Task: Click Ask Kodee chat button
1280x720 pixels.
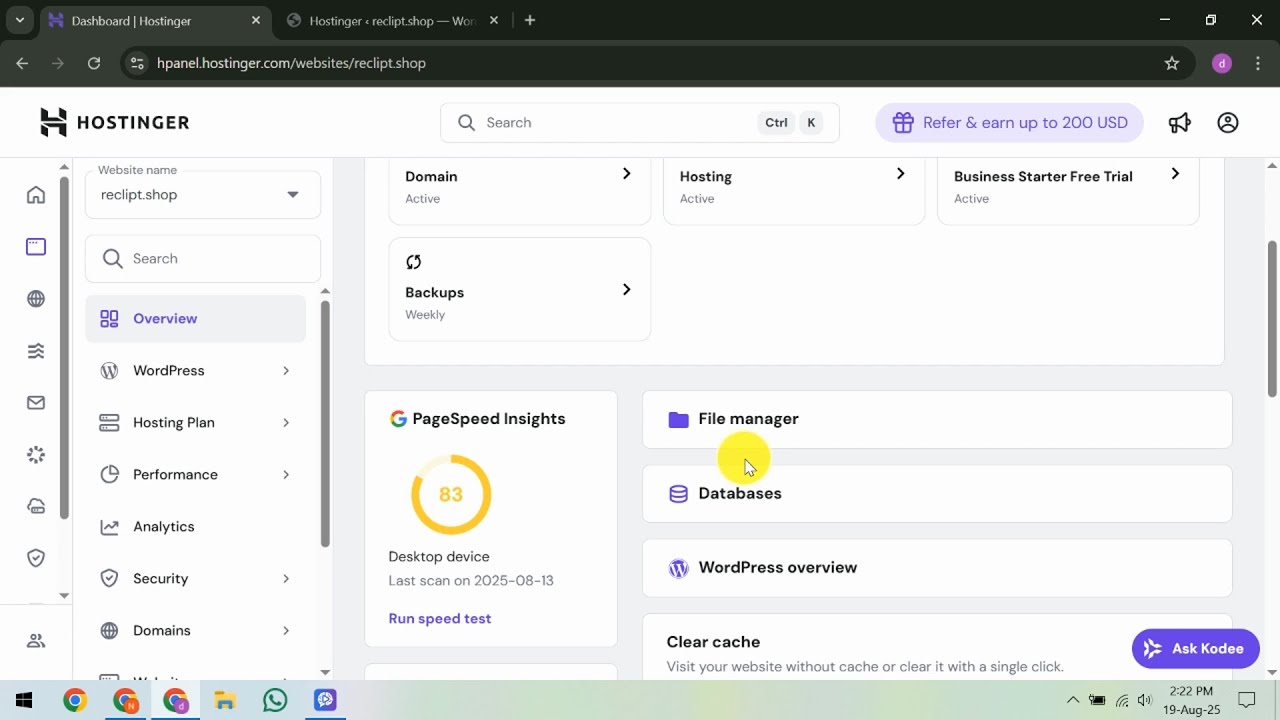Action: pos(1195,649)
